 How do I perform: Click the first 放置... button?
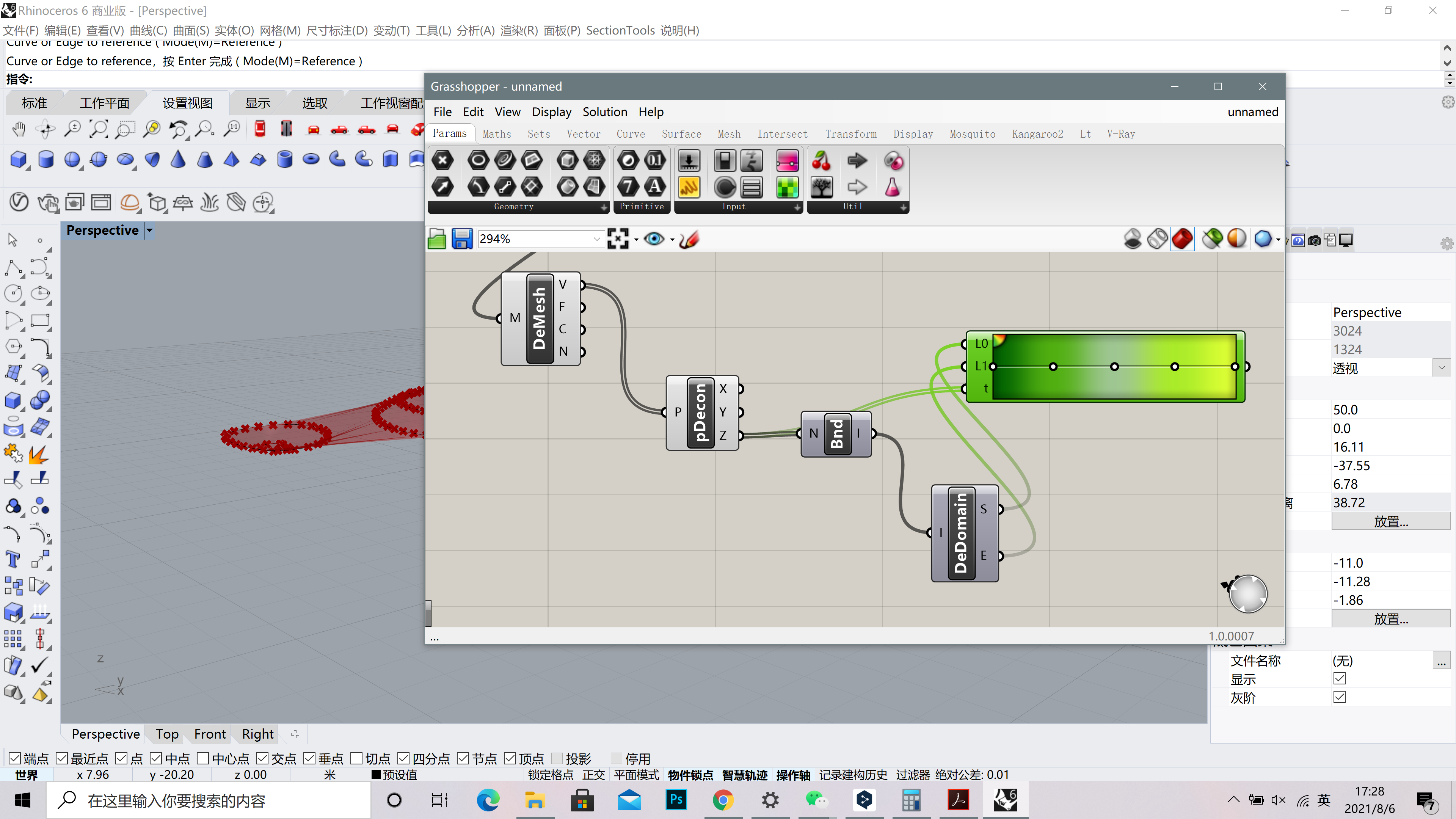click(x=1391, y=521)
